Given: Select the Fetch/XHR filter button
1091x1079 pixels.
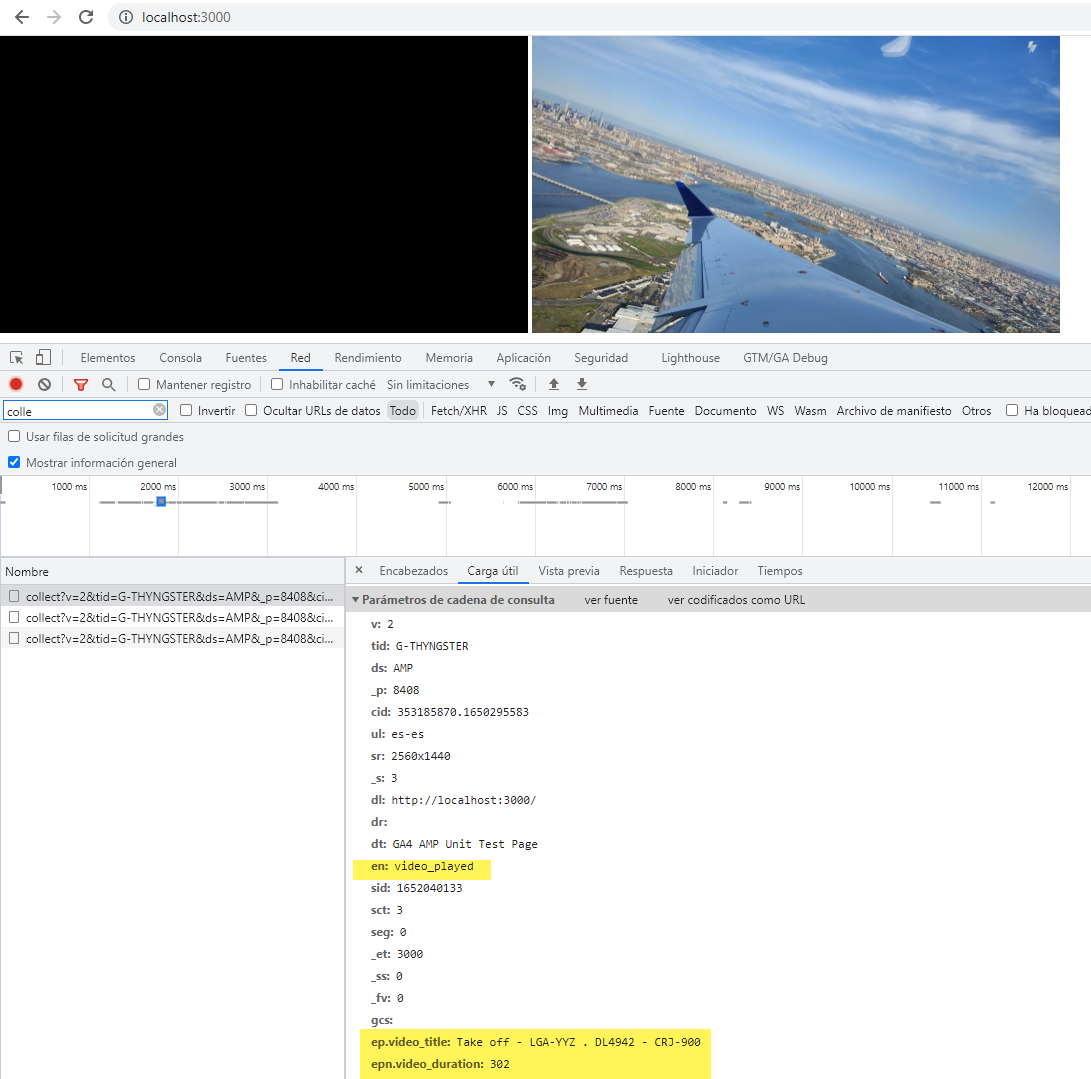Looking at the screenshot, I should pyautogui.click(x=458, y=411).
